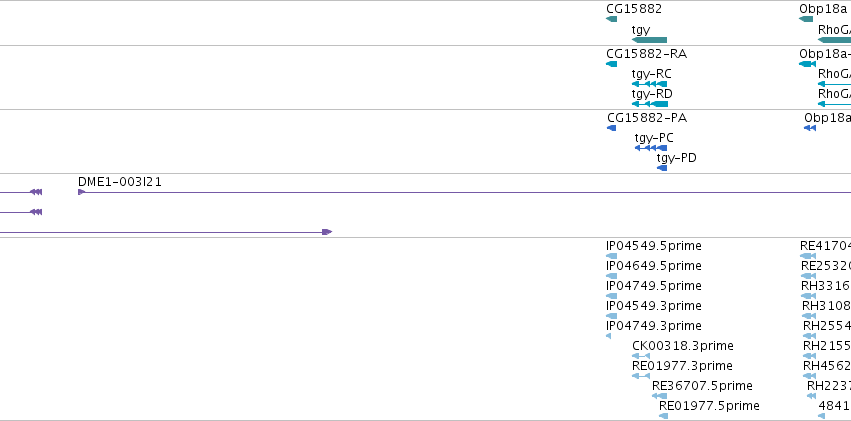Click the IP04549.3prime label text
This screenshot has height=421, width=851.
click(x=654, y=307)
